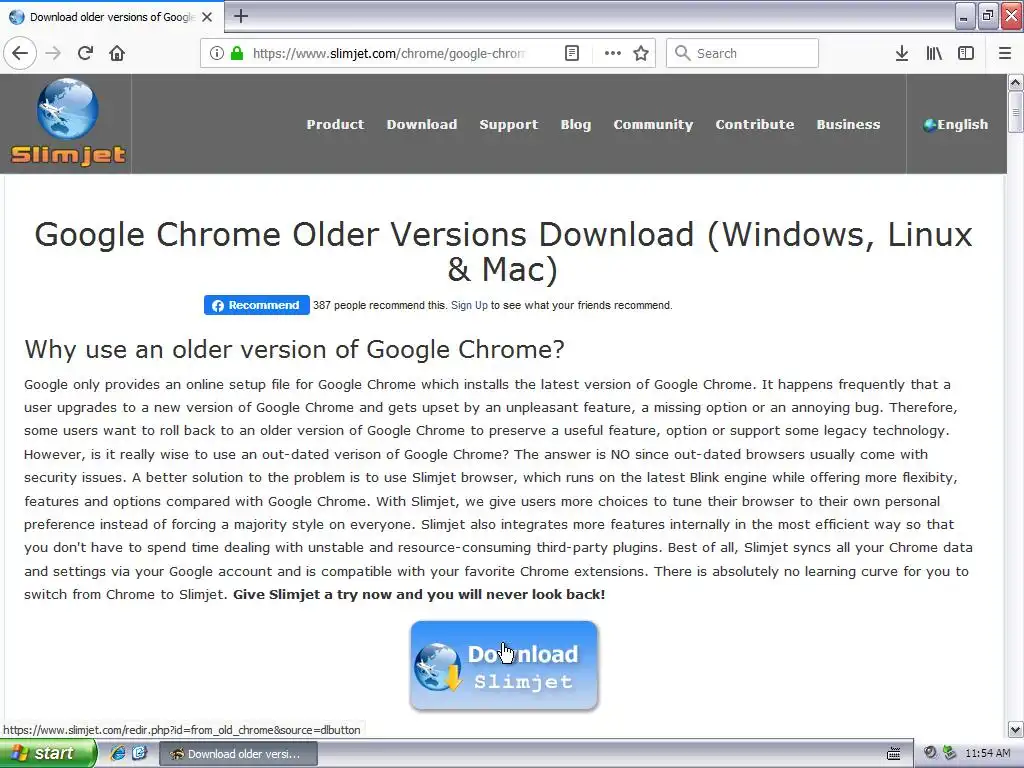Viewport: 1024px width, 768px height.
Task: Click the network tray icon beside the clock
Action: [949, 753]
